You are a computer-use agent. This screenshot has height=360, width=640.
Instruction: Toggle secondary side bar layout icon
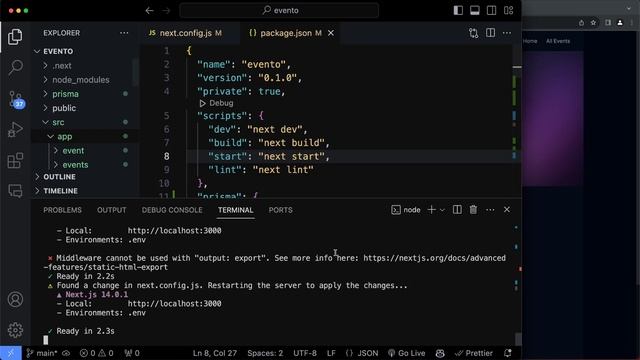pos(491,11)
